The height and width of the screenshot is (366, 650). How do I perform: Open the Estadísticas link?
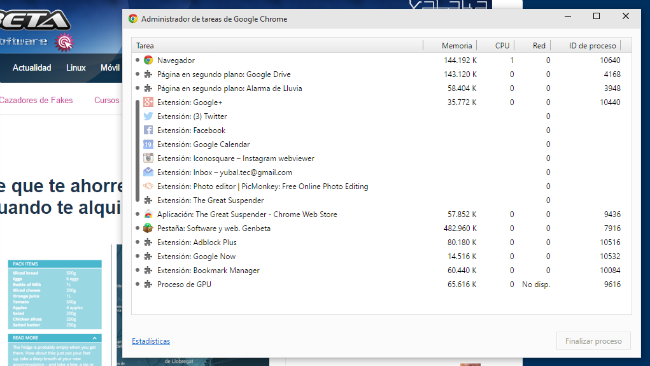coord(151,341)
